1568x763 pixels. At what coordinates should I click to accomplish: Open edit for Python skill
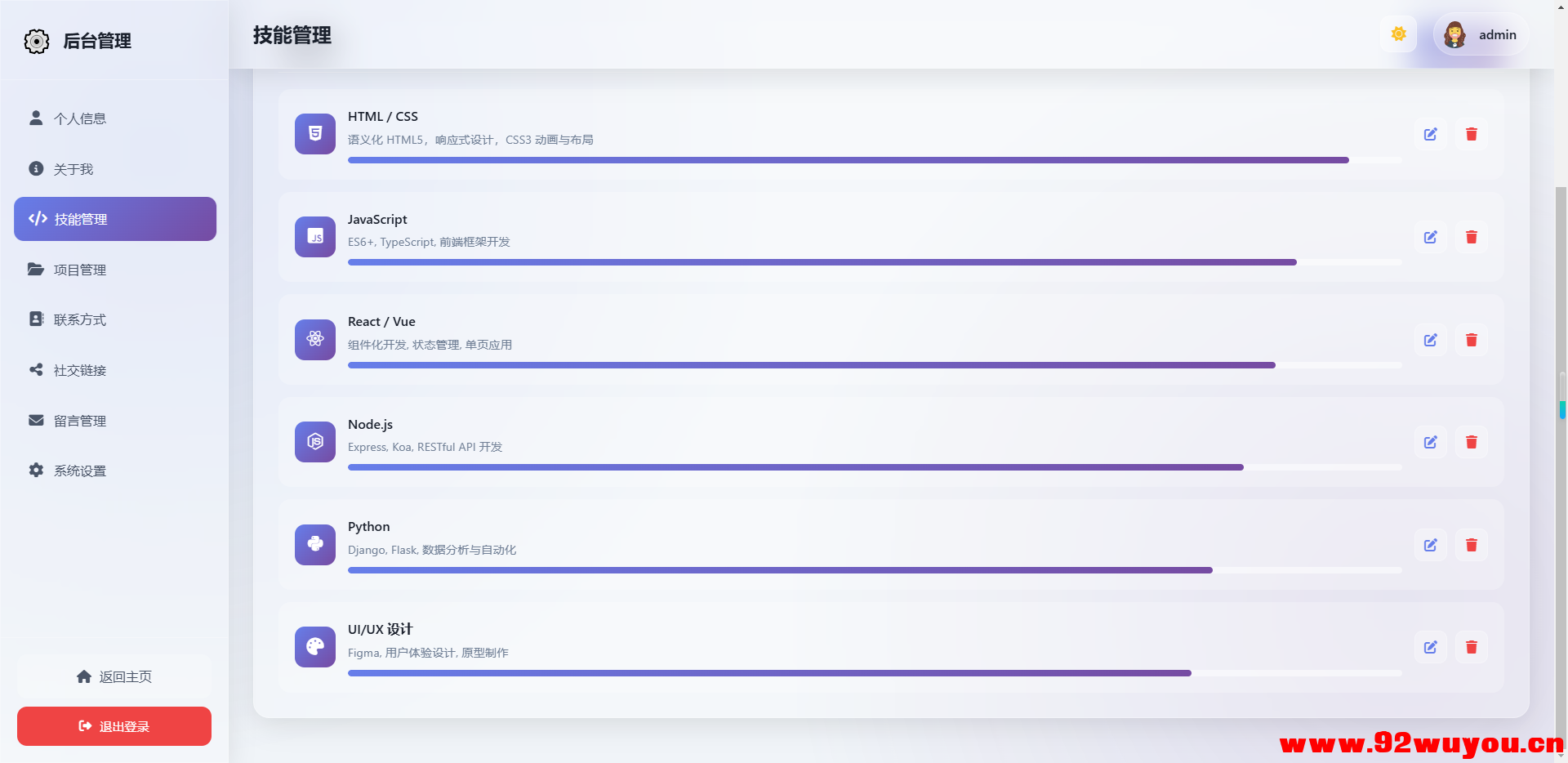point(1430,545)
